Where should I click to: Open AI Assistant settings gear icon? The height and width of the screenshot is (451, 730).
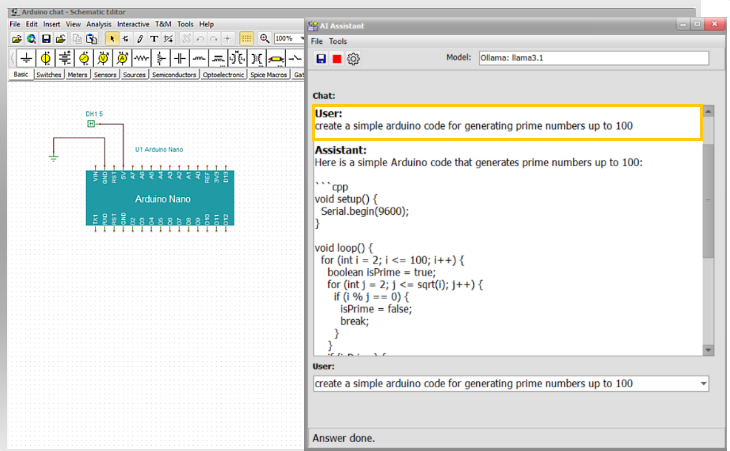click(353, 59)
